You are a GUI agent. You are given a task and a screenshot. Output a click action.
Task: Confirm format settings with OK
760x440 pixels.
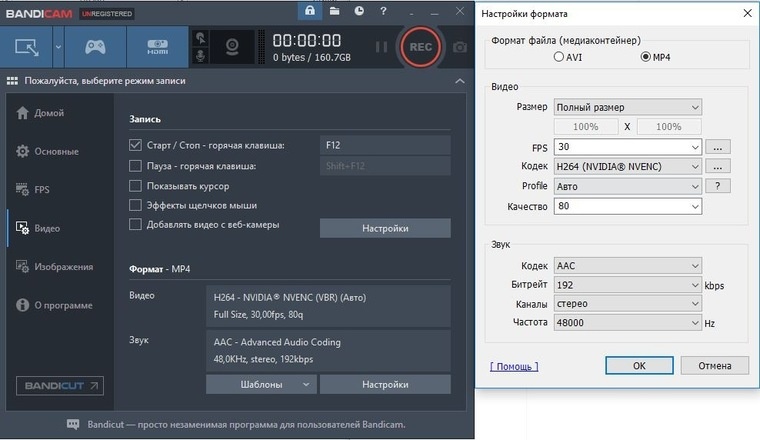pyautogui.click(x=639, y=365)
